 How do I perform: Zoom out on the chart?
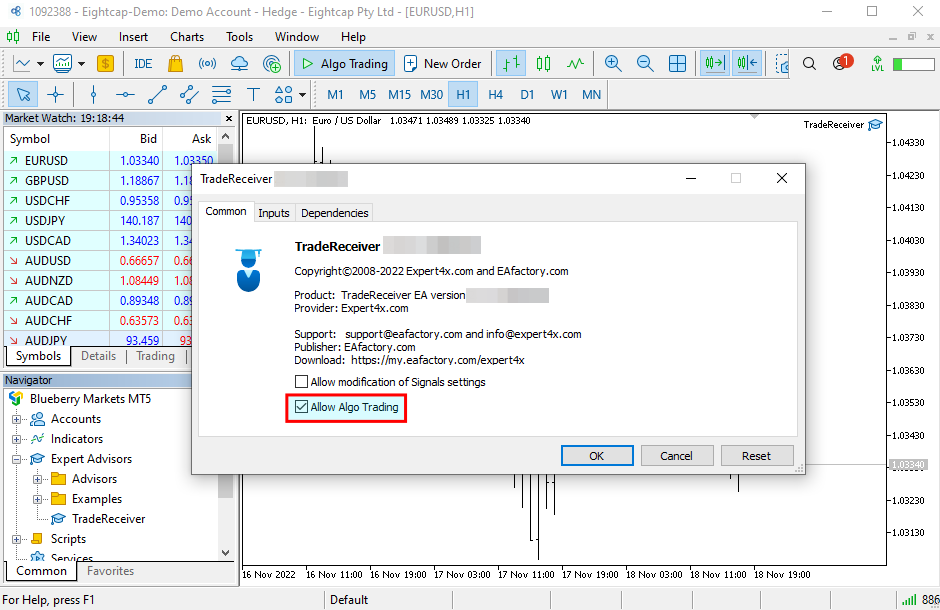click(x=645, y=63)
